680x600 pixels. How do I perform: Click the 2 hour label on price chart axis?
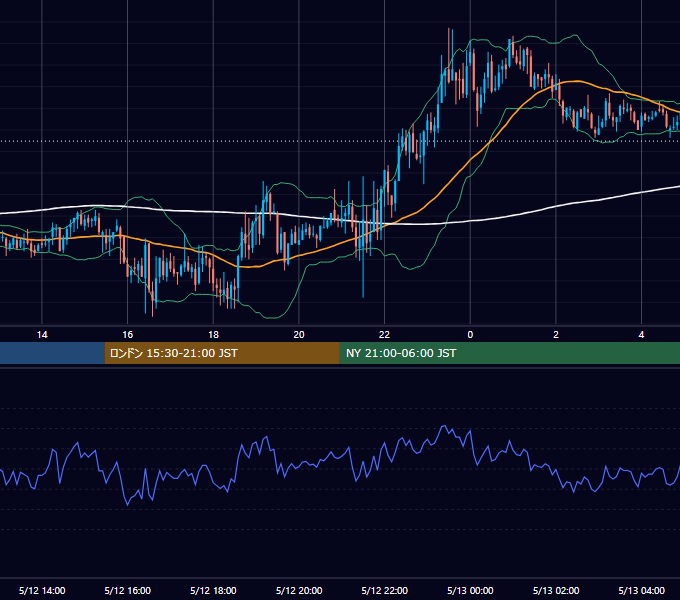556,335
